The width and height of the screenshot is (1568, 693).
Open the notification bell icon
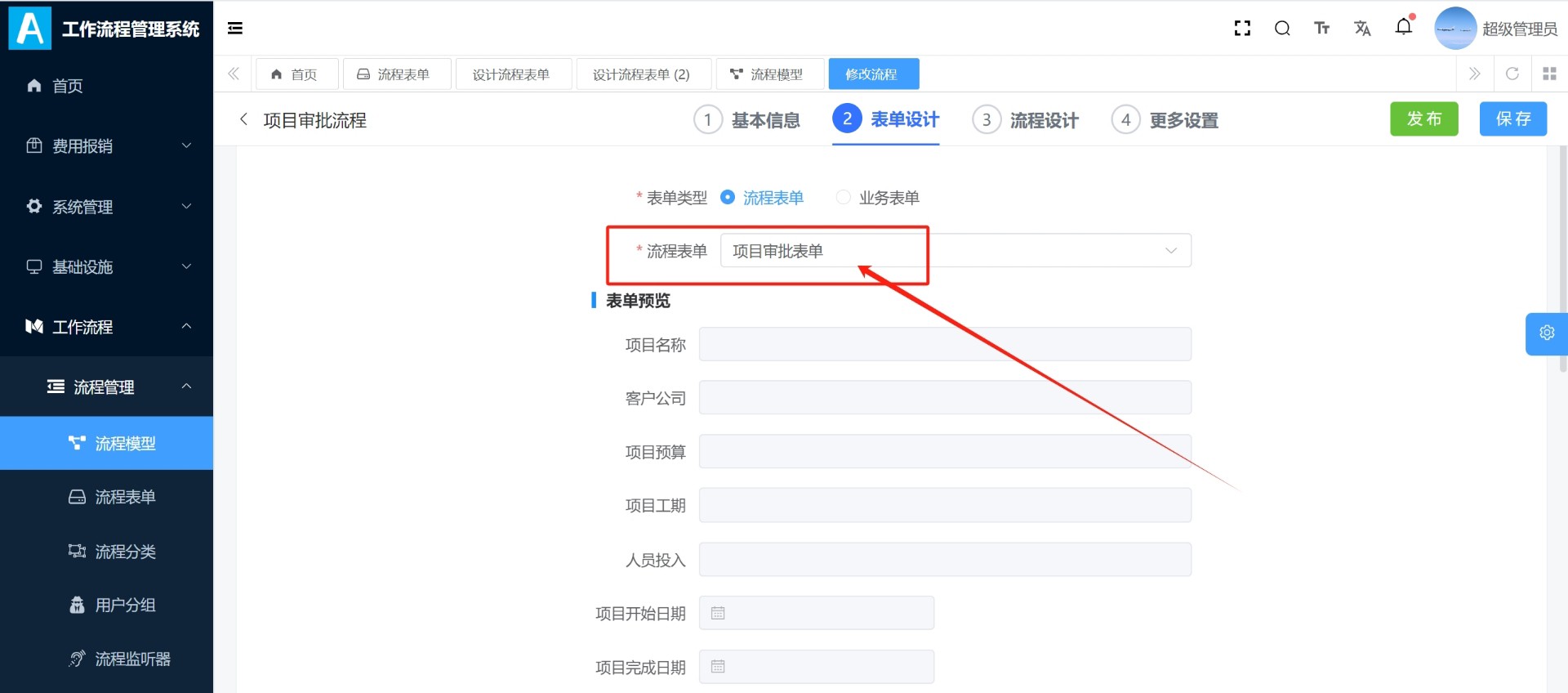[x=1404, y=27]
